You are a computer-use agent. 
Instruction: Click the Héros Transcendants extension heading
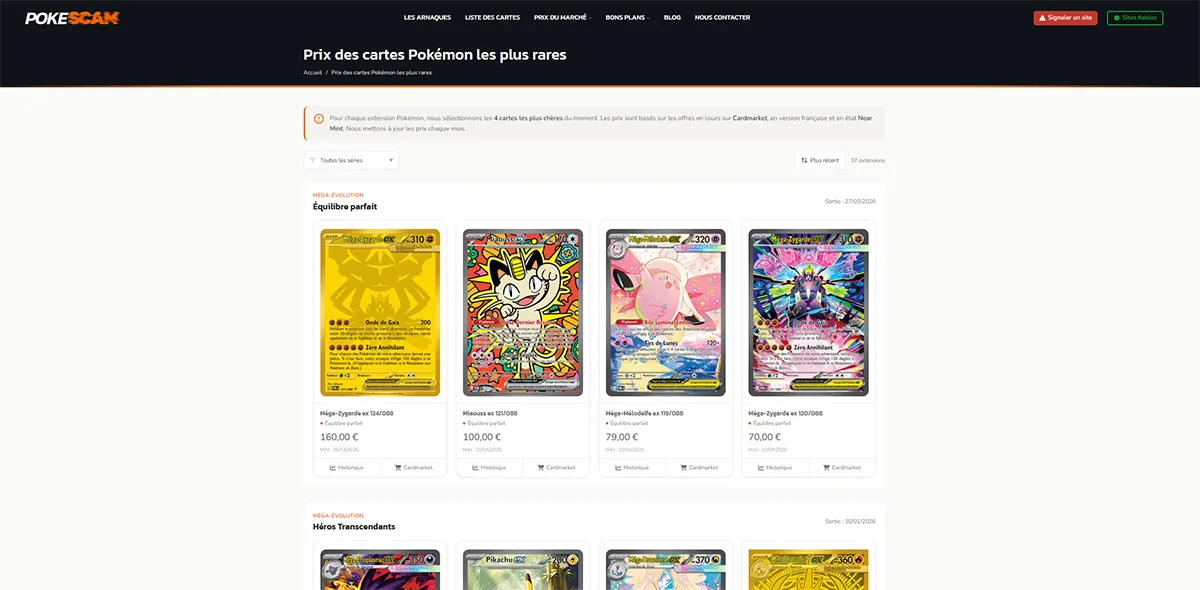click(354, 526)
